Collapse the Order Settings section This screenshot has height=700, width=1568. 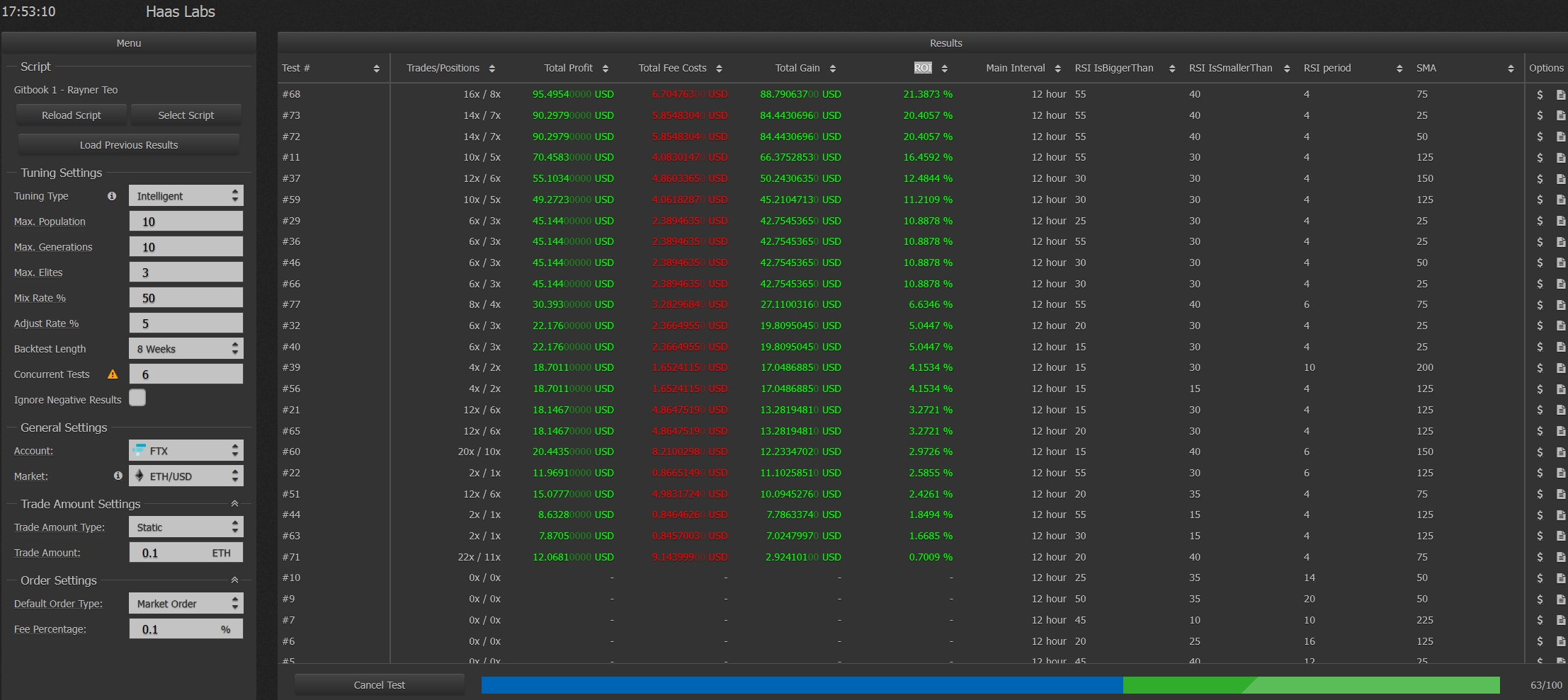(x=234, y=580)
